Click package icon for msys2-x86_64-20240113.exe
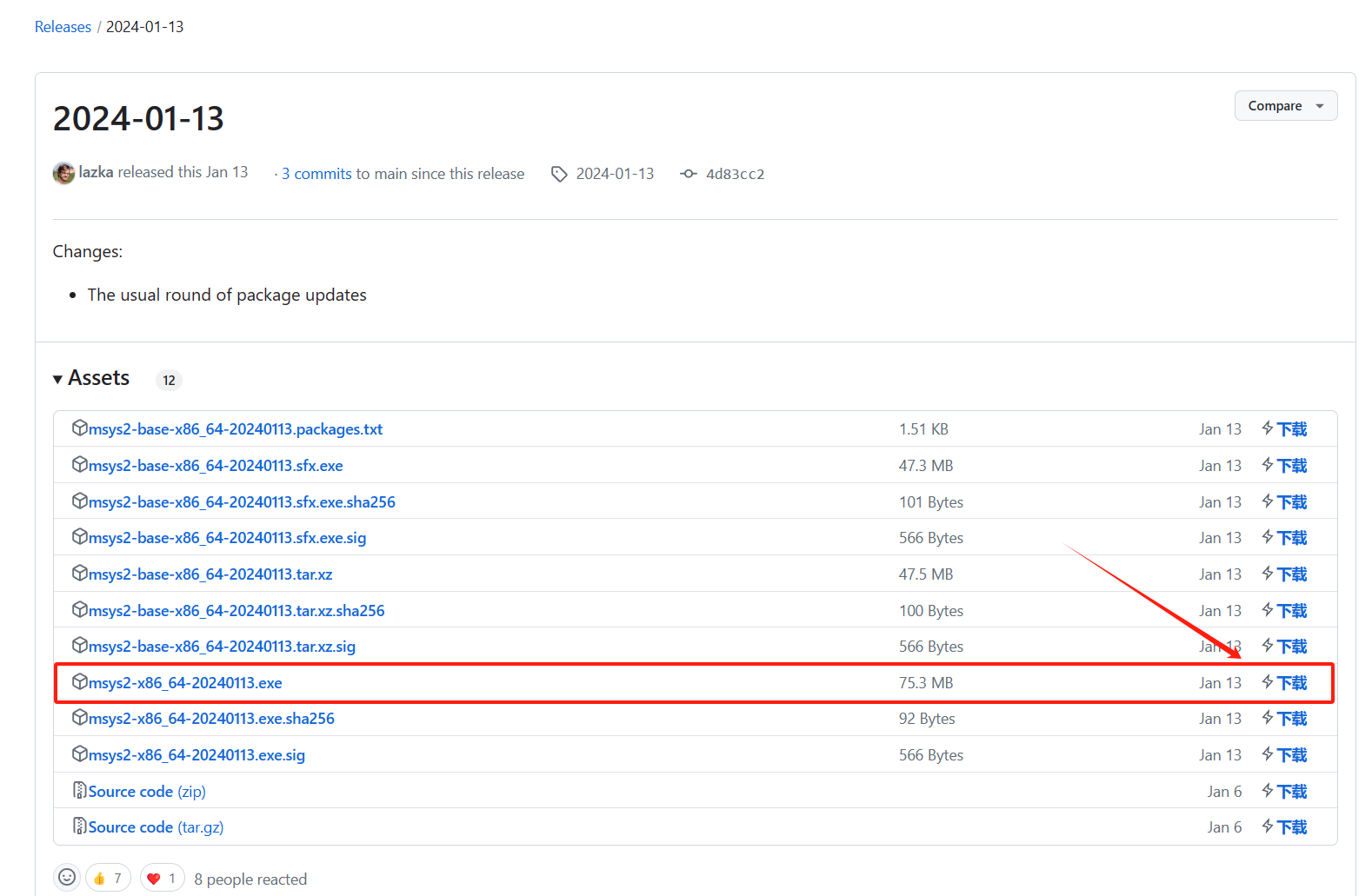 point(80,681)
